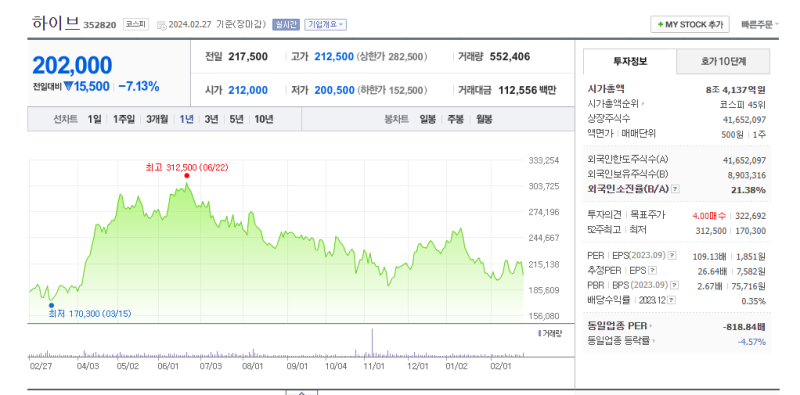
Task: Switch to 일봉 candle chart
Action: [x=428, y=119]
